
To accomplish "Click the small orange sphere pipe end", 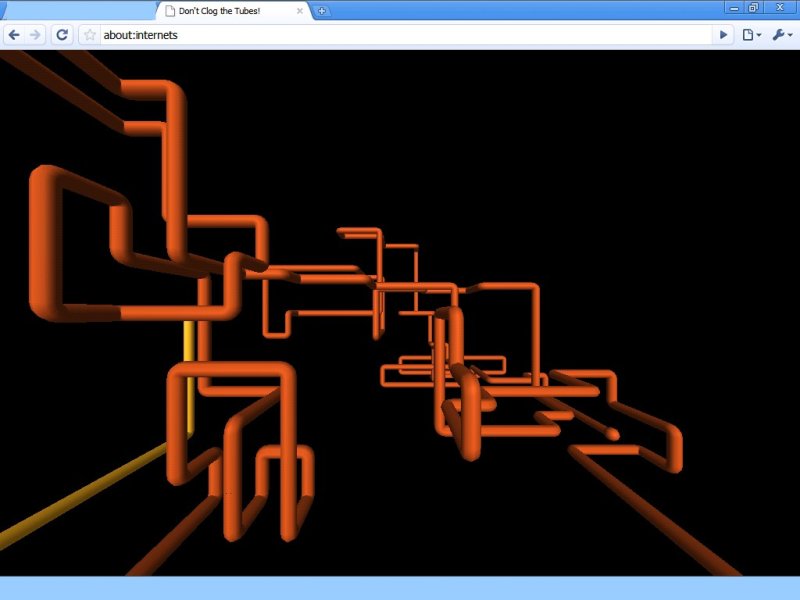I will point(611,434).
